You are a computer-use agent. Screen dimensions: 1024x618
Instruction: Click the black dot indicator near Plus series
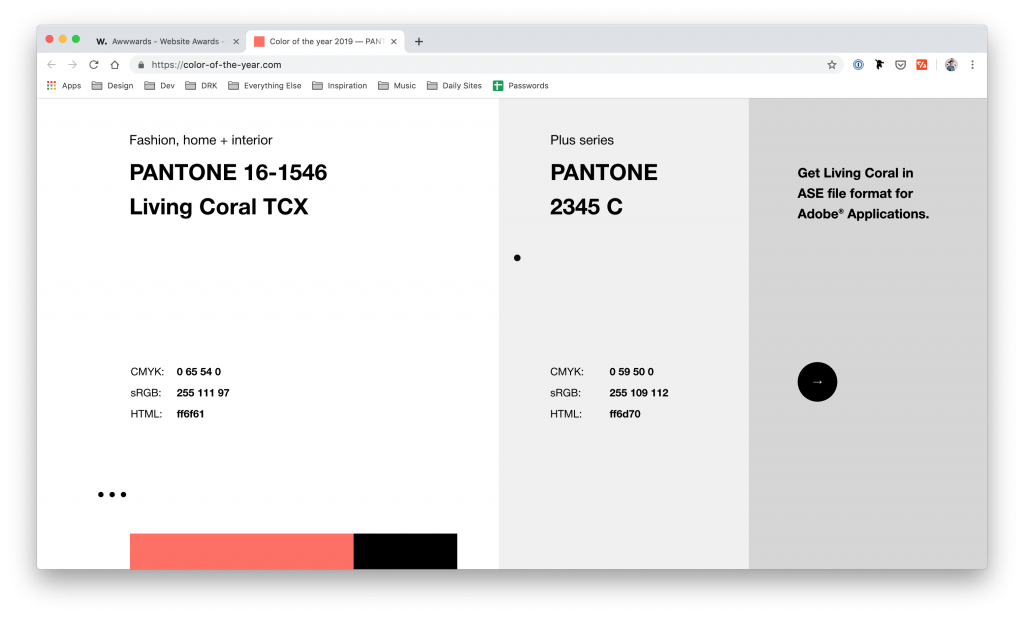tap(517, 258)
